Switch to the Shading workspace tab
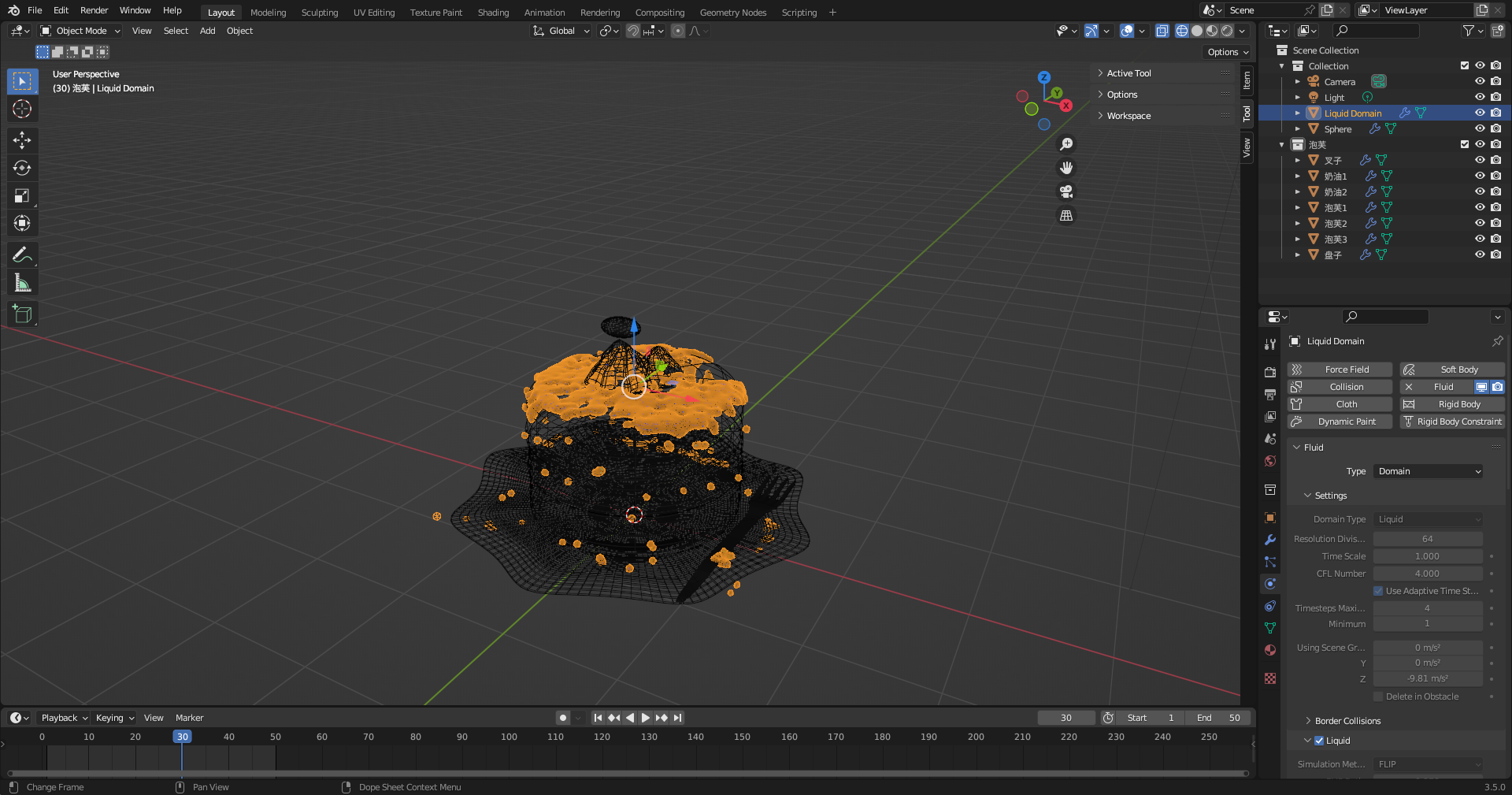 (x=493, y=13)
